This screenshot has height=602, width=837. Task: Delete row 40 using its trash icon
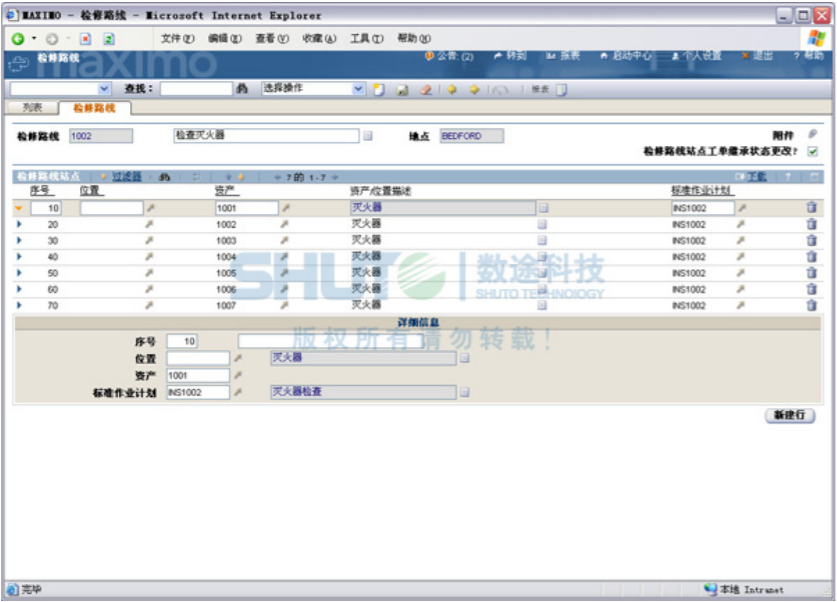811,257
